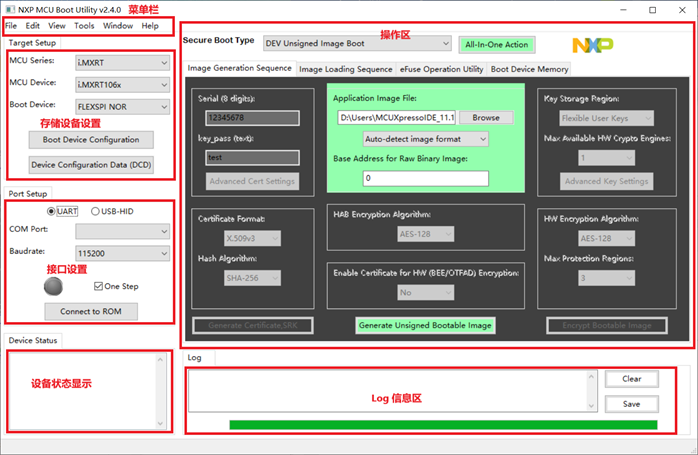Click the round connection status LED indicator
This screenshot has height=455, width=698.
(x=53, y=286)
